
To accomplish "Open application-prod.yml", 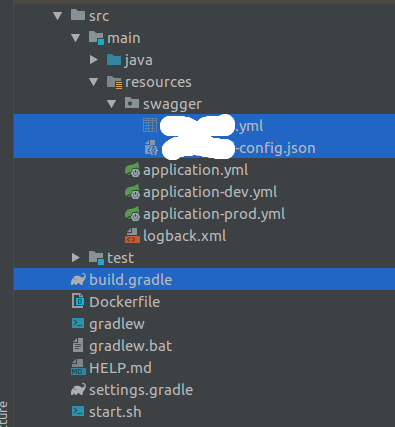I will [x=214, y=215].
